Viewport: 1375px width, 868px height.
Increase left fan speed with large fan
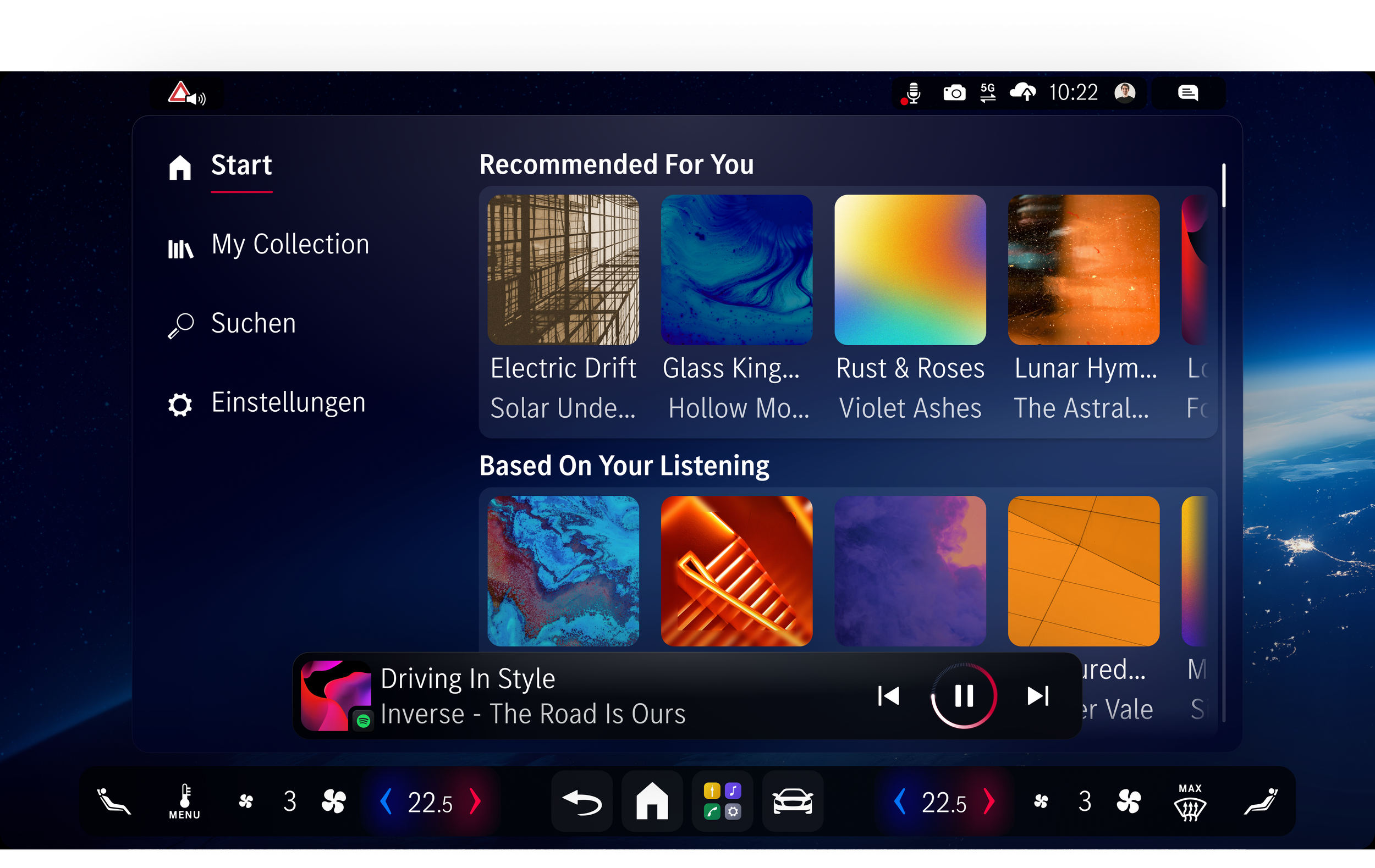pos(333,801)
